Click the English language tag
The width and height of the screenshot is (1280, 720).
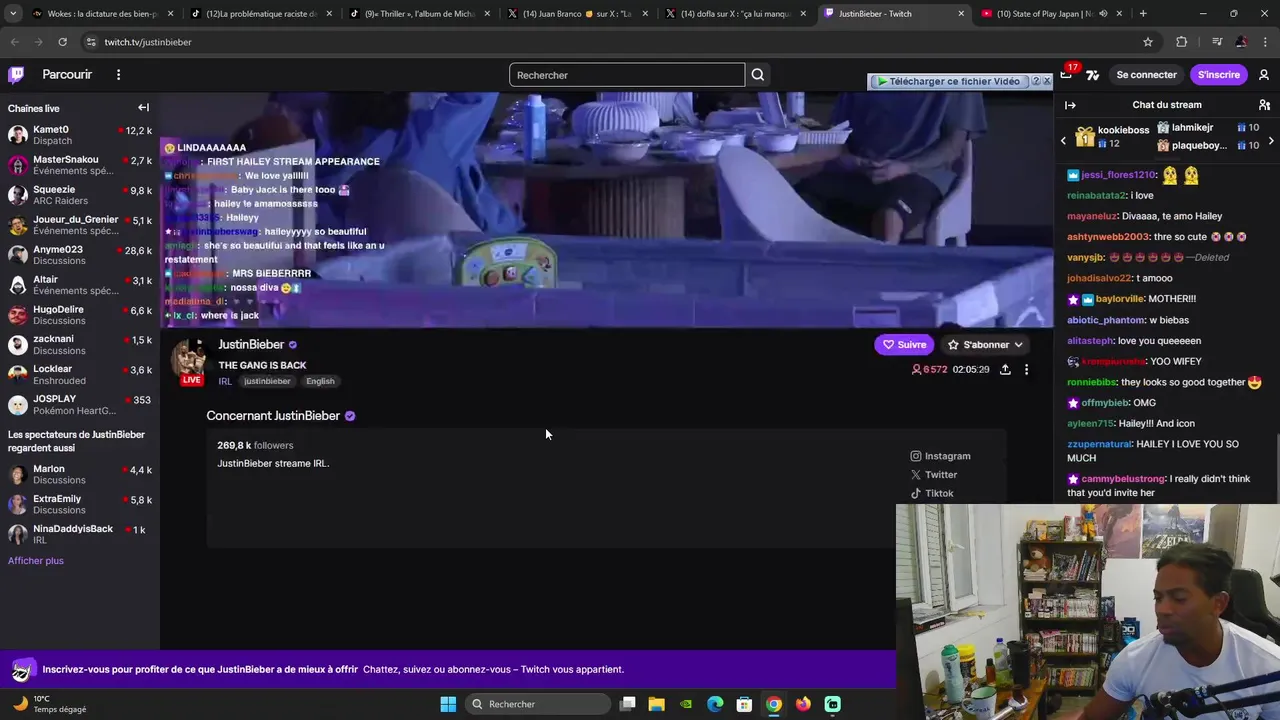(320, 381)
